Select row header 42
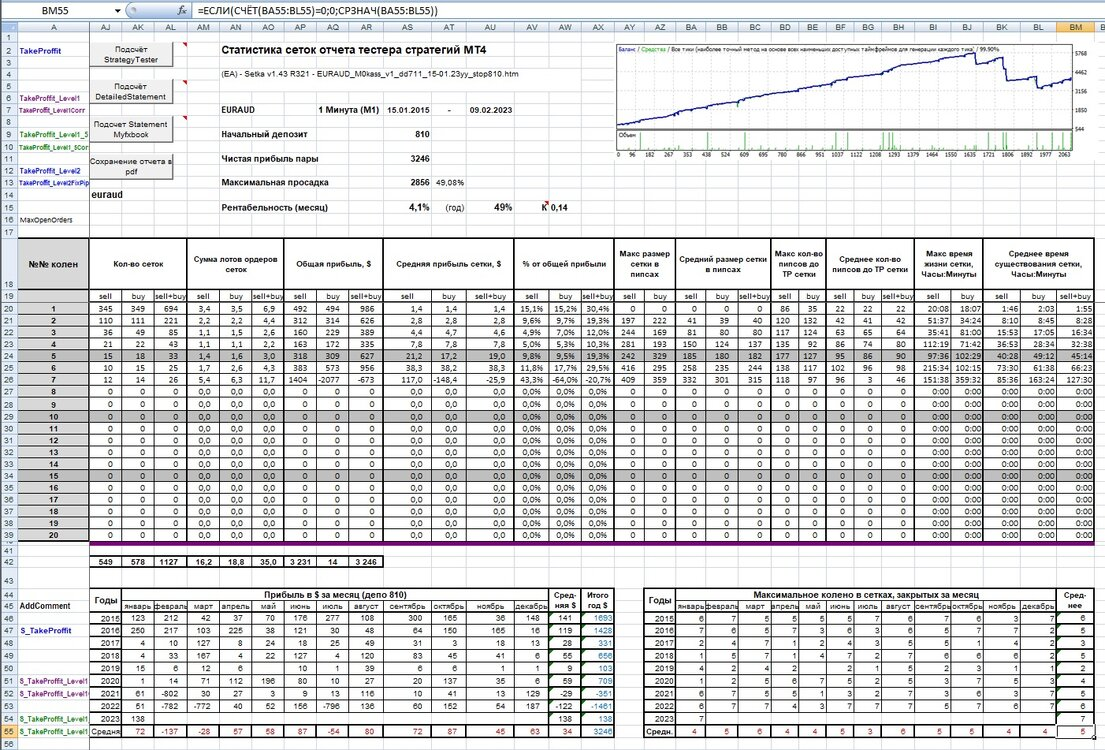This screenshot has height=750, width=1105. point(8,562)
